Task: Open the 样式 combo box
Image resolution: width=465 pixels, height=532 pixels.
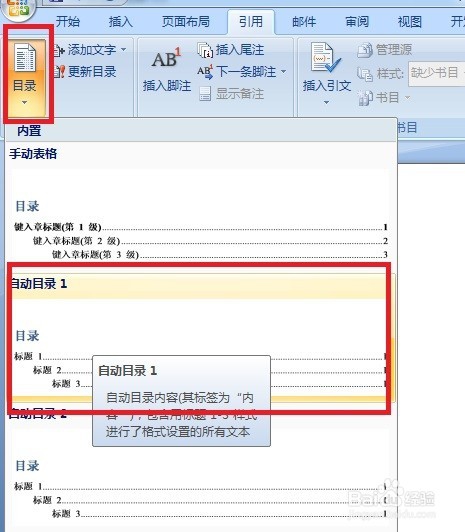Action: [x=437, y=74]
